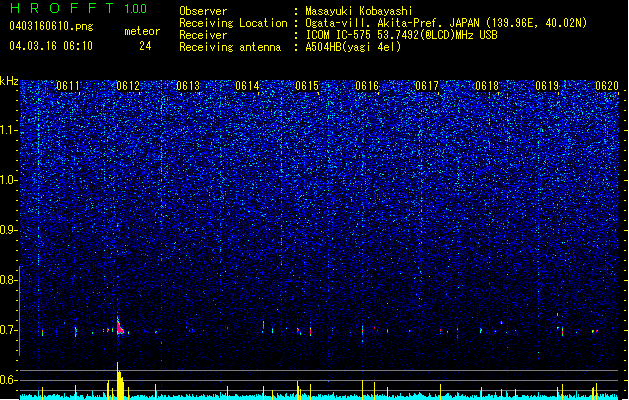Click the 0616 time marker
629x400 pixels.
(x=367, y=86)
